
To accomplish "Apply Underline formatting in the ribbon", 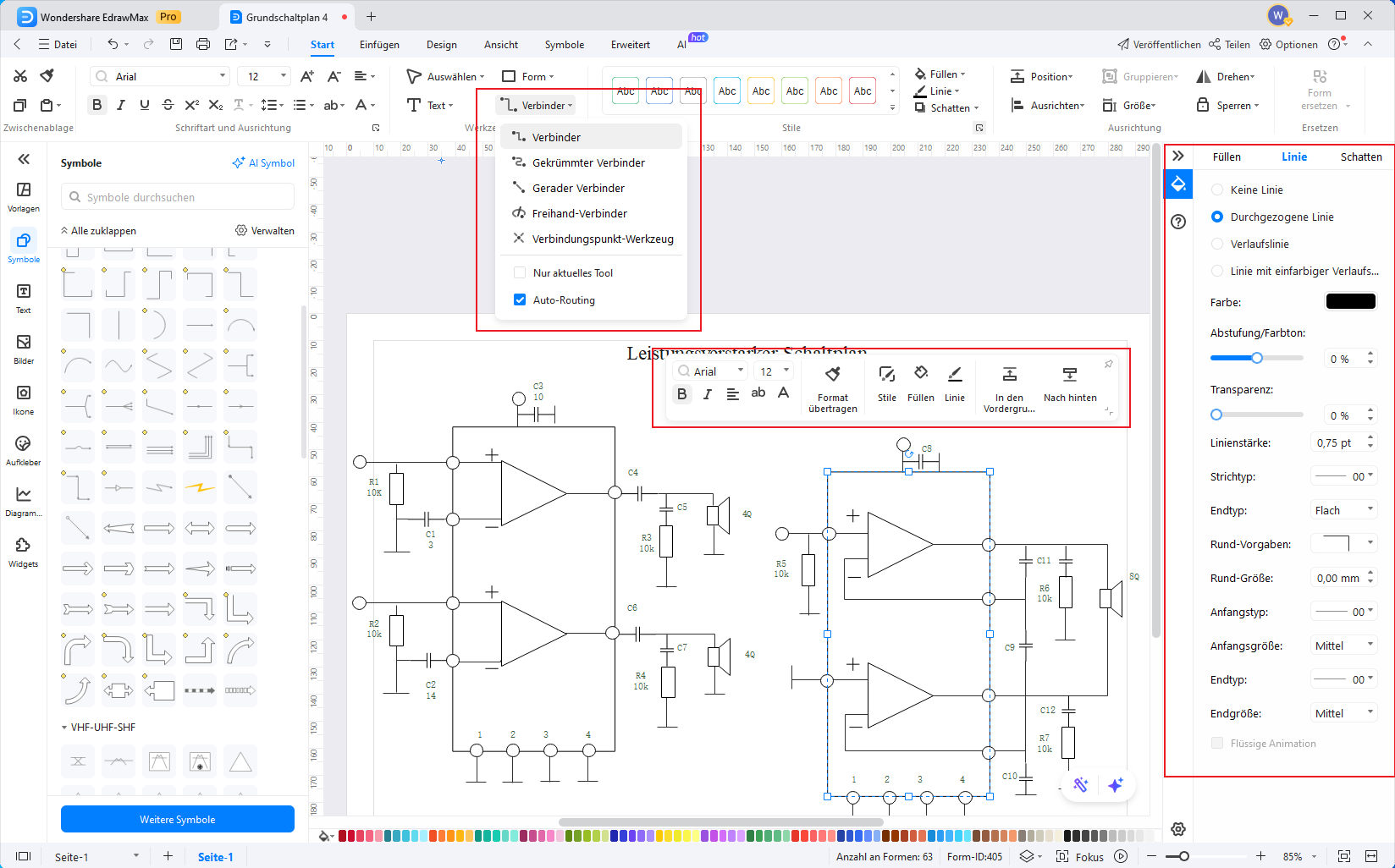I will pos(144,105).
